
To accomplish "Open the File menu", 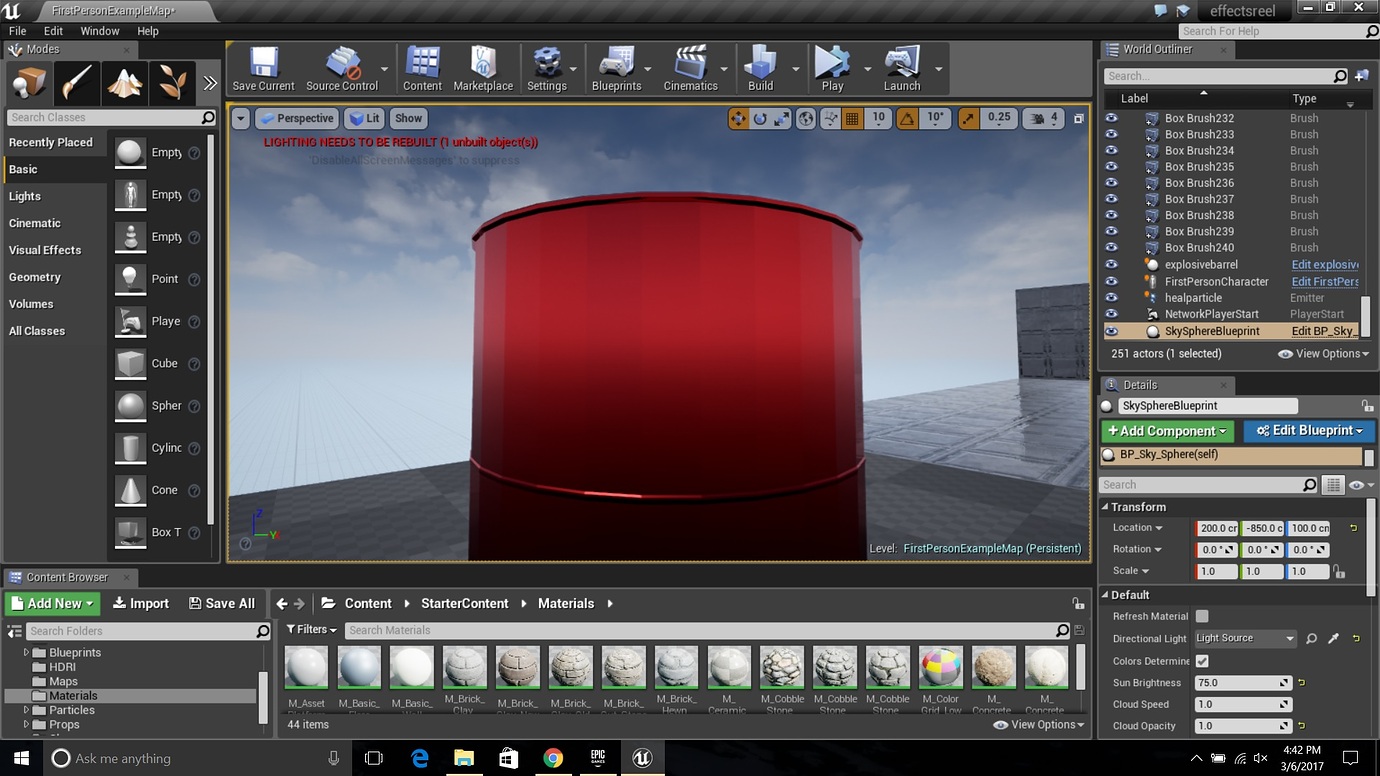I will [18, 31].
